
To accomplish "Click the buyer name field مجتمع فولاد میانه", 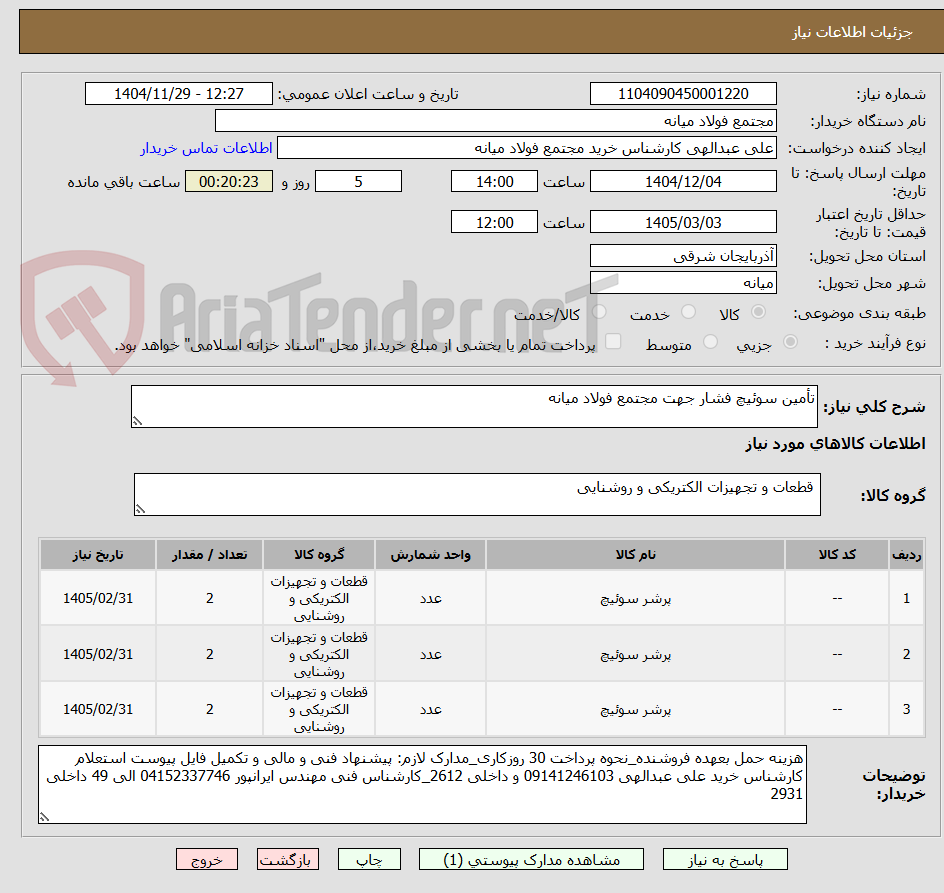I will [x=495, y=121].
